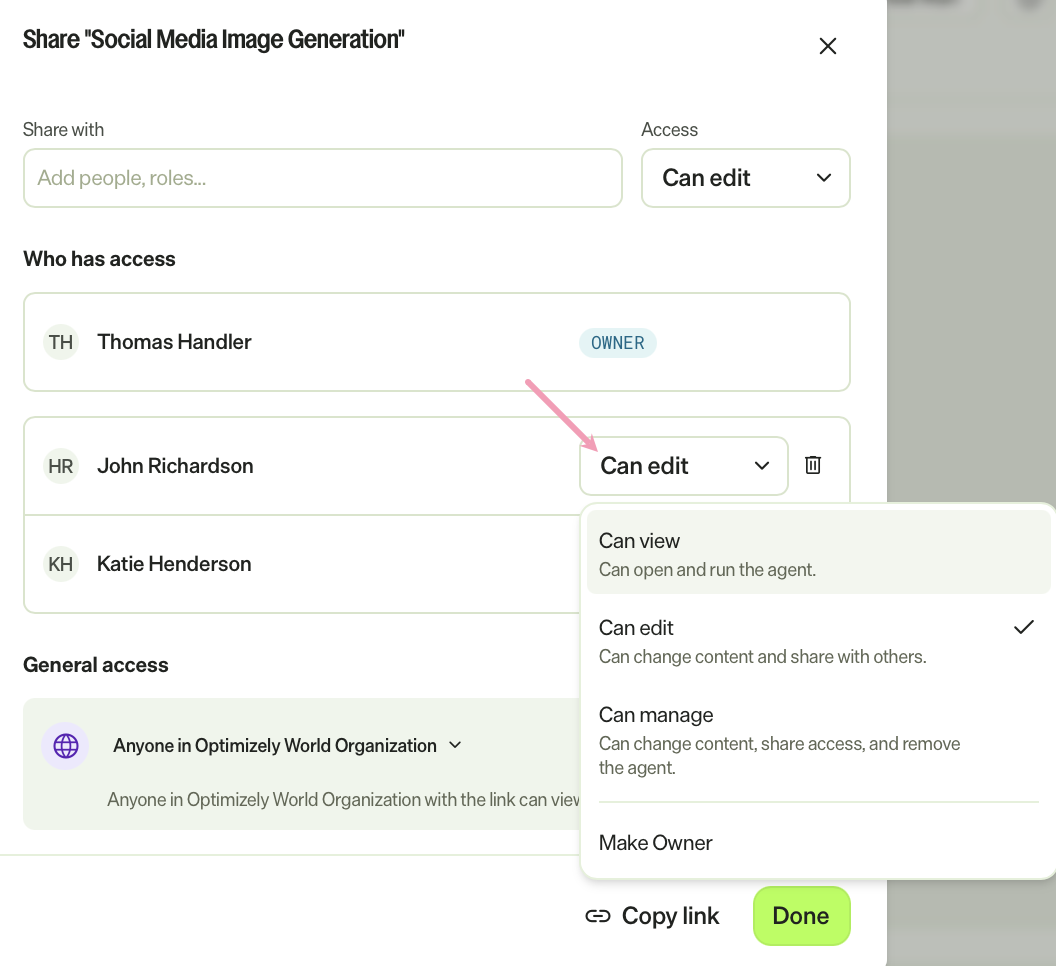Click the Copy link button
The image size is (1056, 966).
pyautogui.click(x=652, y=916)
